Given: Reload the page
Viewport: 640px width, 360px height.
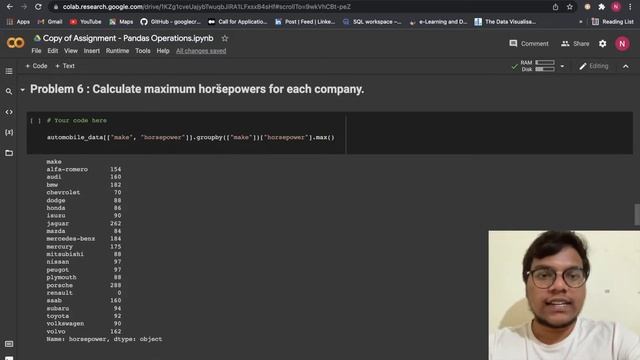Looking at the screenshot, I should click(x=38, y=7).
